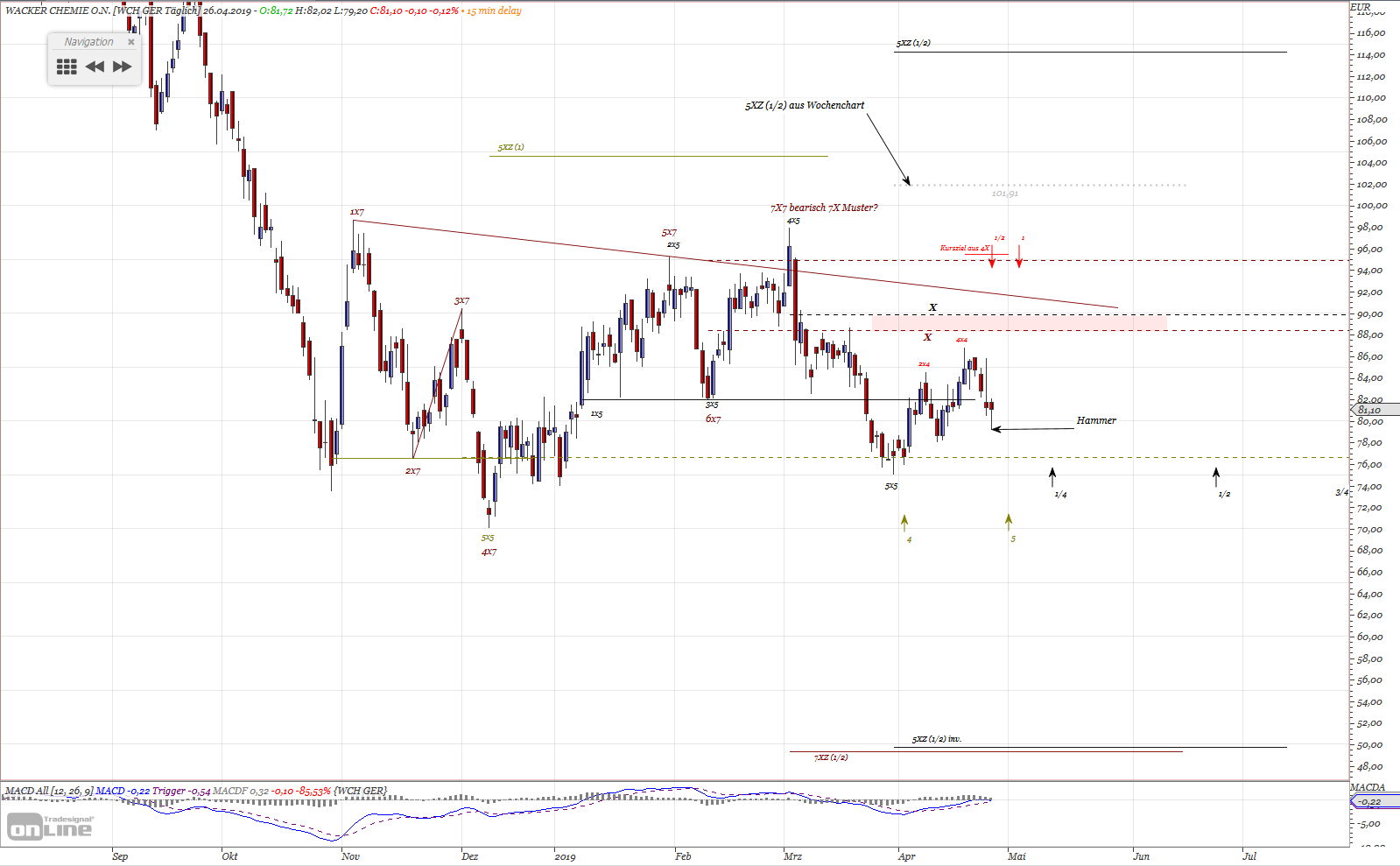Click the 'Kursziel aus 4X' annotation

965,248
